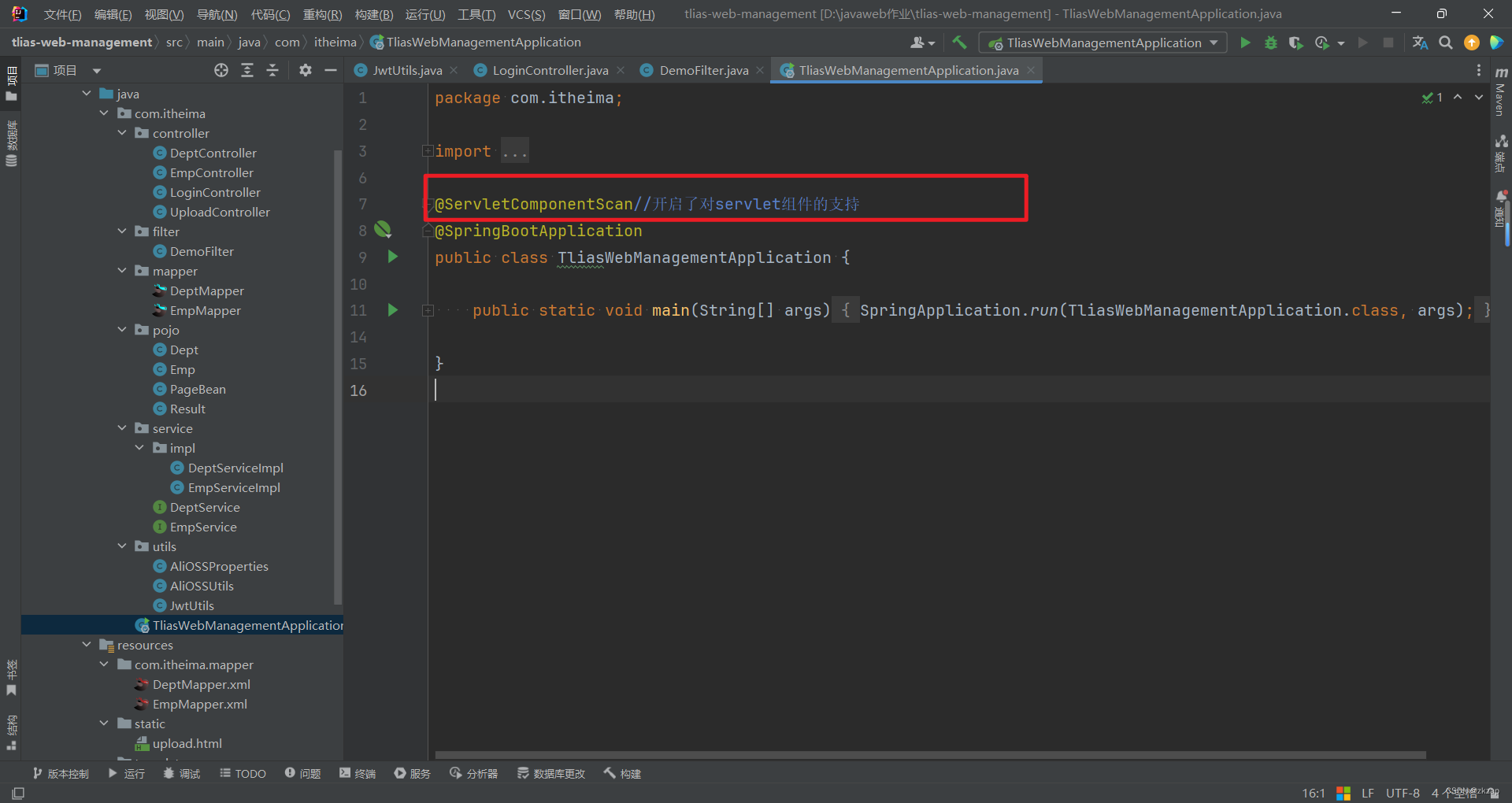Collapse all icon in project panel
Image resolution: width=1512 pixels, height=803 pixels.
pyautogui.click(x=272, y=70)
